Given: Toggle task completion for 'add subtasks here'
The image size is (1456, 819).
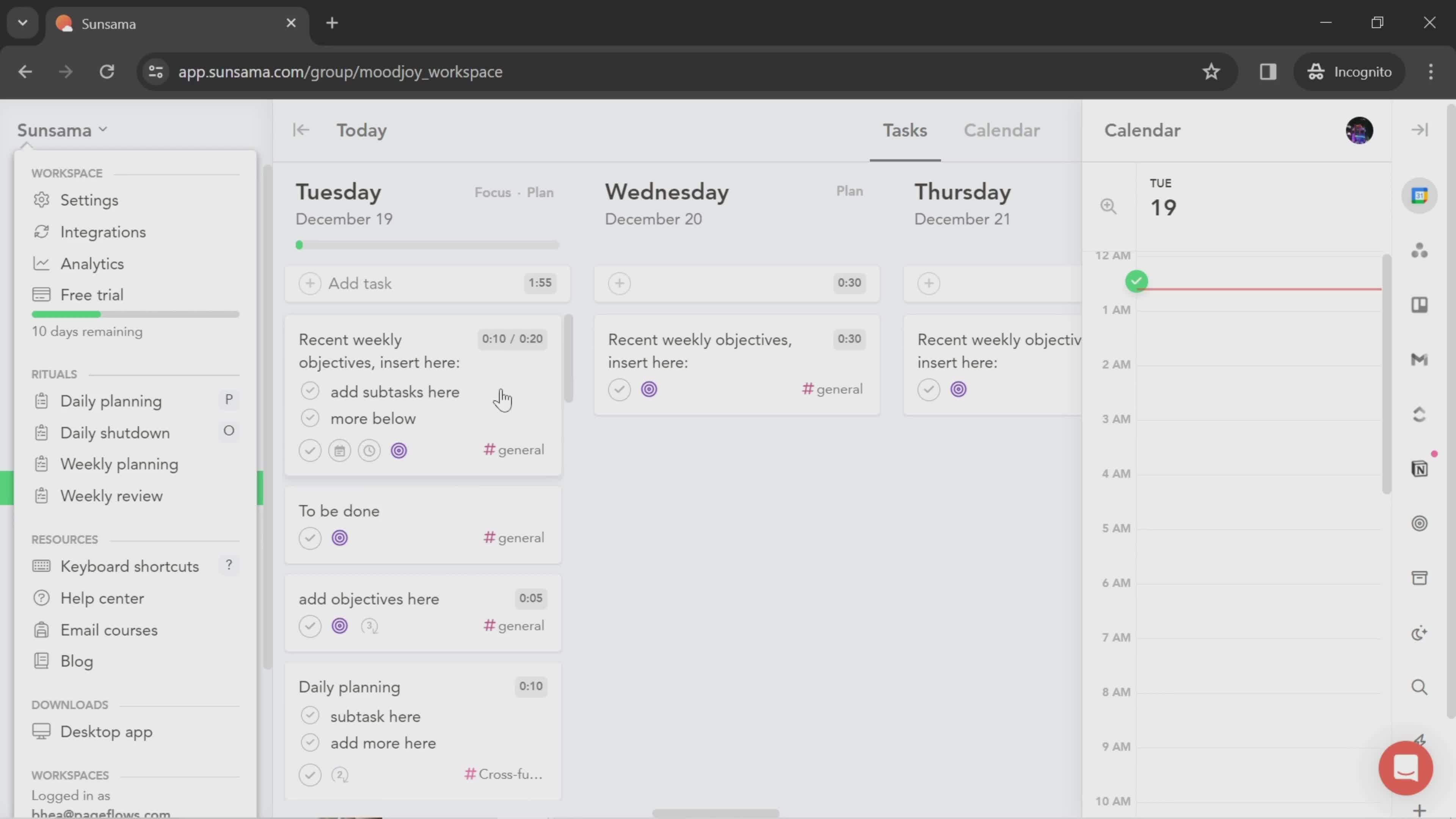Looking at the screenshot, I should tap(310, 390).
